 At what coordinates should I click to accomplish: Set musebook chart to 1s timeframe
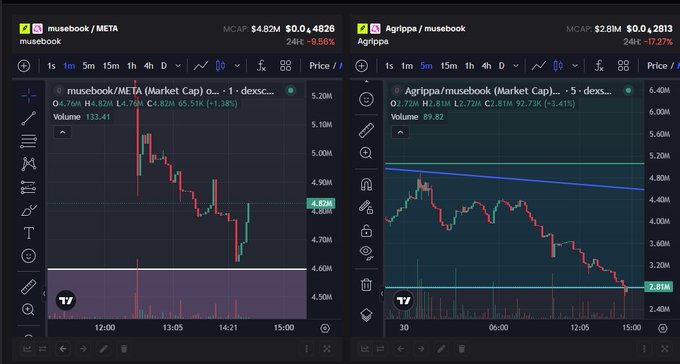[x=51, y=66]
